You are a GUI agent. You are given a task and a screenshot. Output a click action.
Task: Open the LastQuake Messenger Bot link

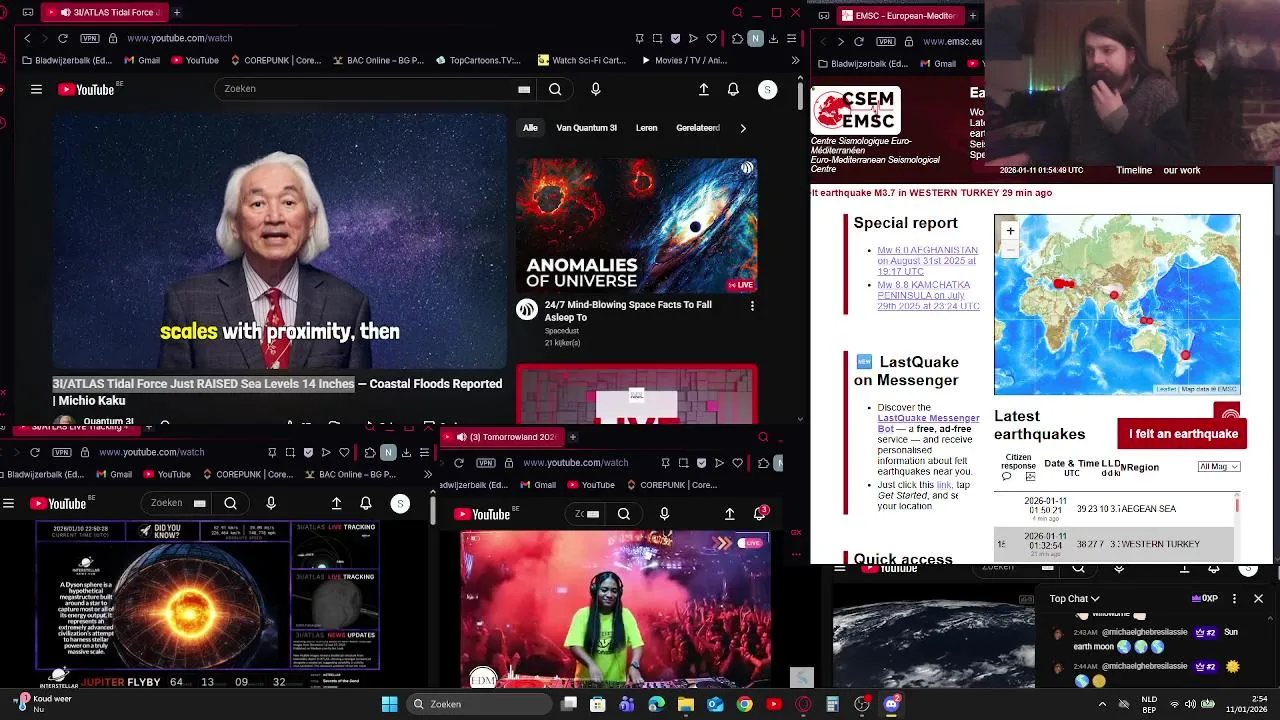928,423
